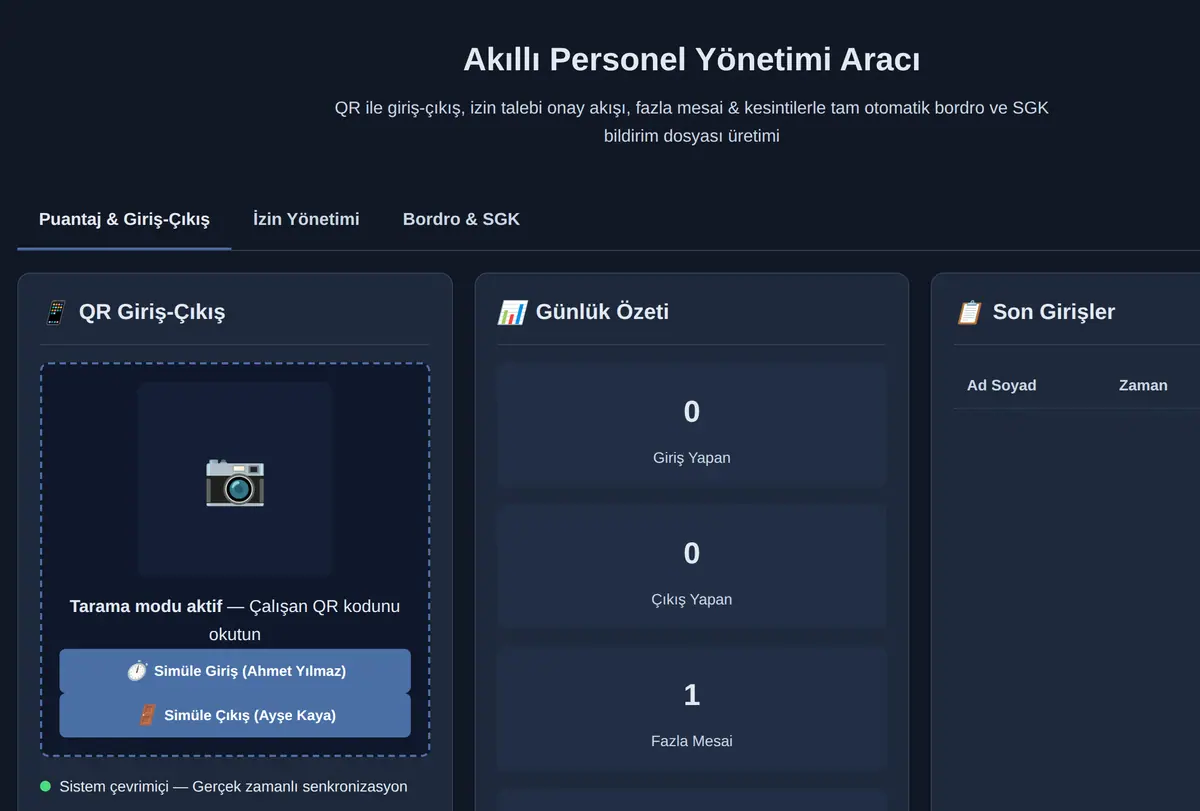
Task: Click the stopwatch icon on Simüle Giriş
Action: coord(137,671)
